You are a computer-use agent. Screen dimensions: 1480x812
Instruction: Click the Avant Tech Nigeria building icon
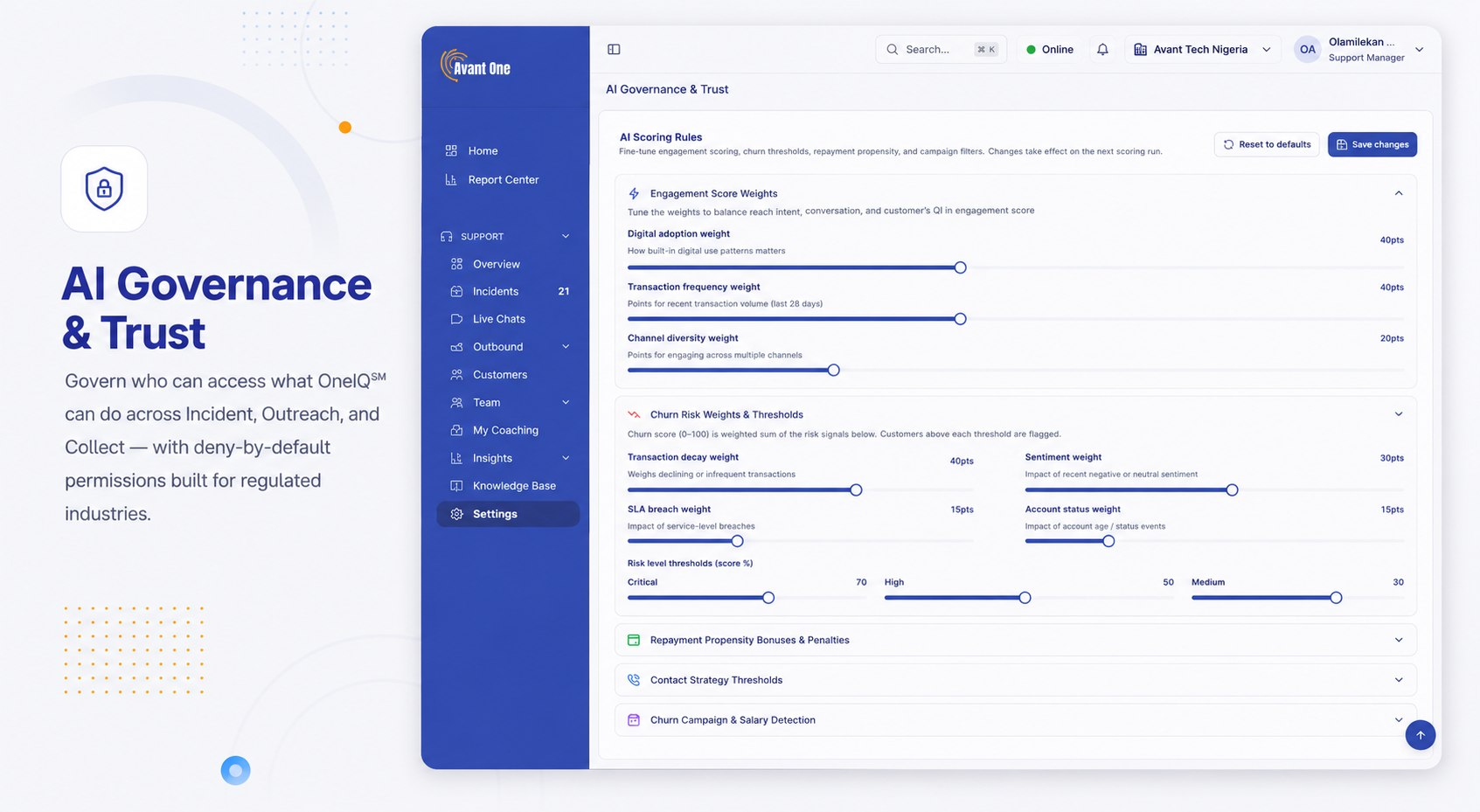coord(1140,50)
